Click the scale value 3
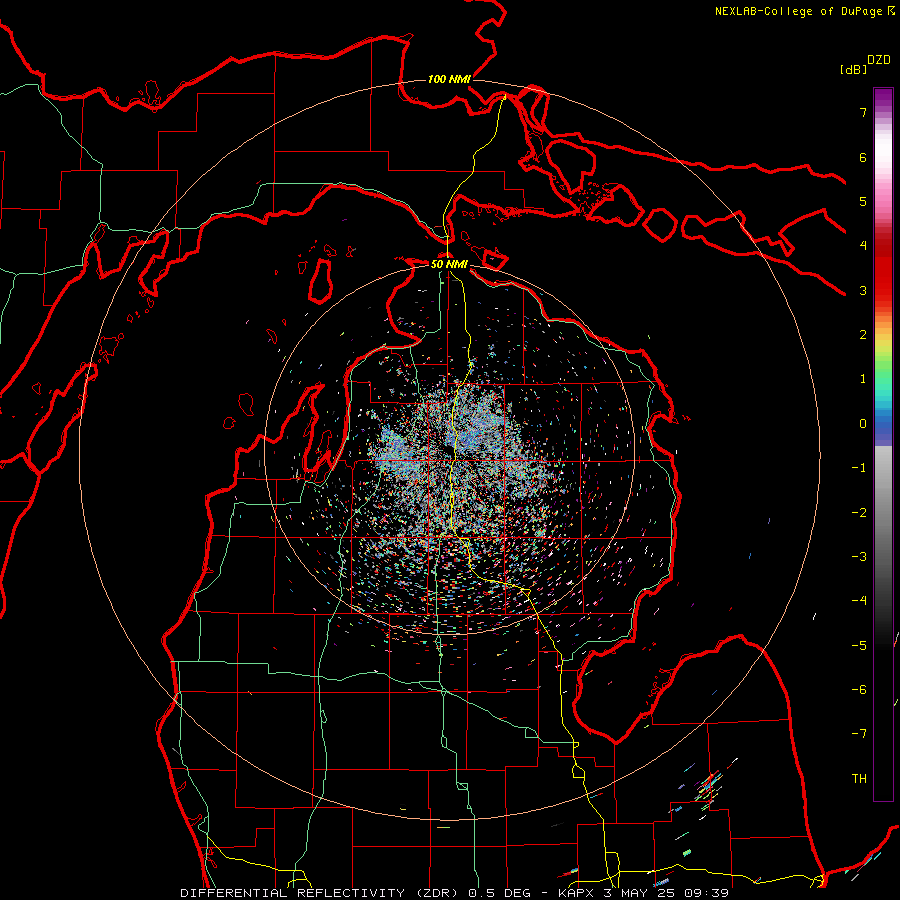This screenshot has height=900, width=900. tap(863, 290)
